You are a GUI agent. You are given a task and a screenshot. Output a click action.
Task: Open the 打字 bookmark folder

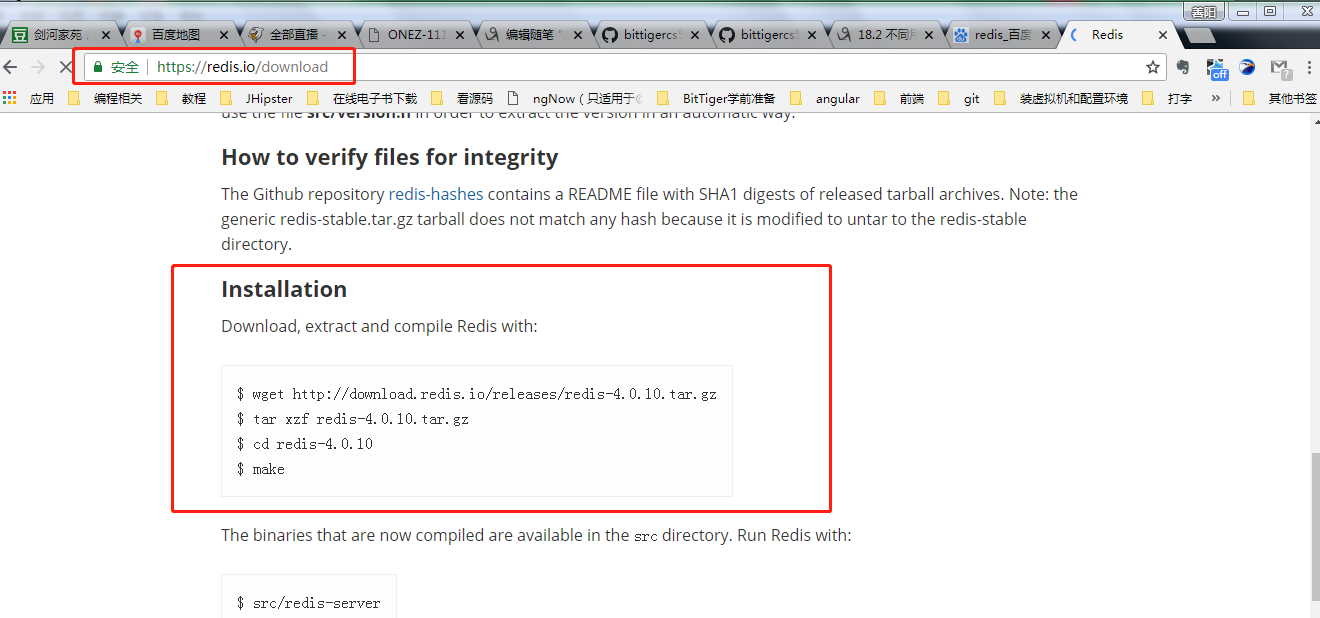1167,98
